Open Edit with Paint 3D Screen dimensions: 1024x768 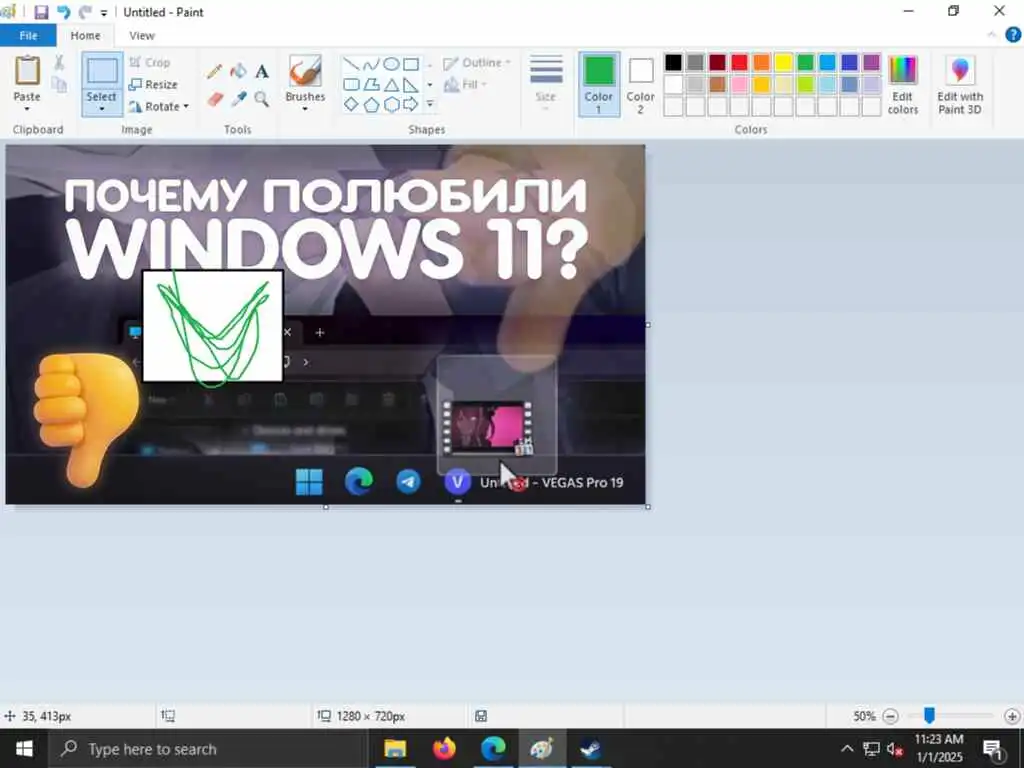coord(960,85)
